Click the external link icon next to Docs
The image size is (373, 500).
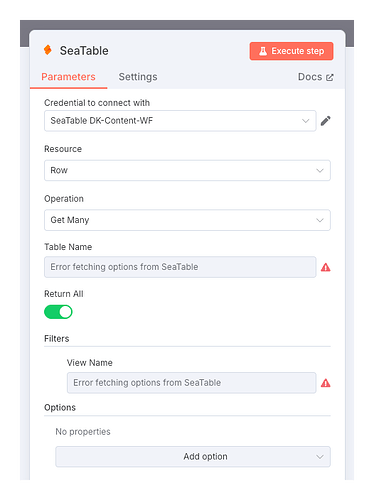(330, 77)
